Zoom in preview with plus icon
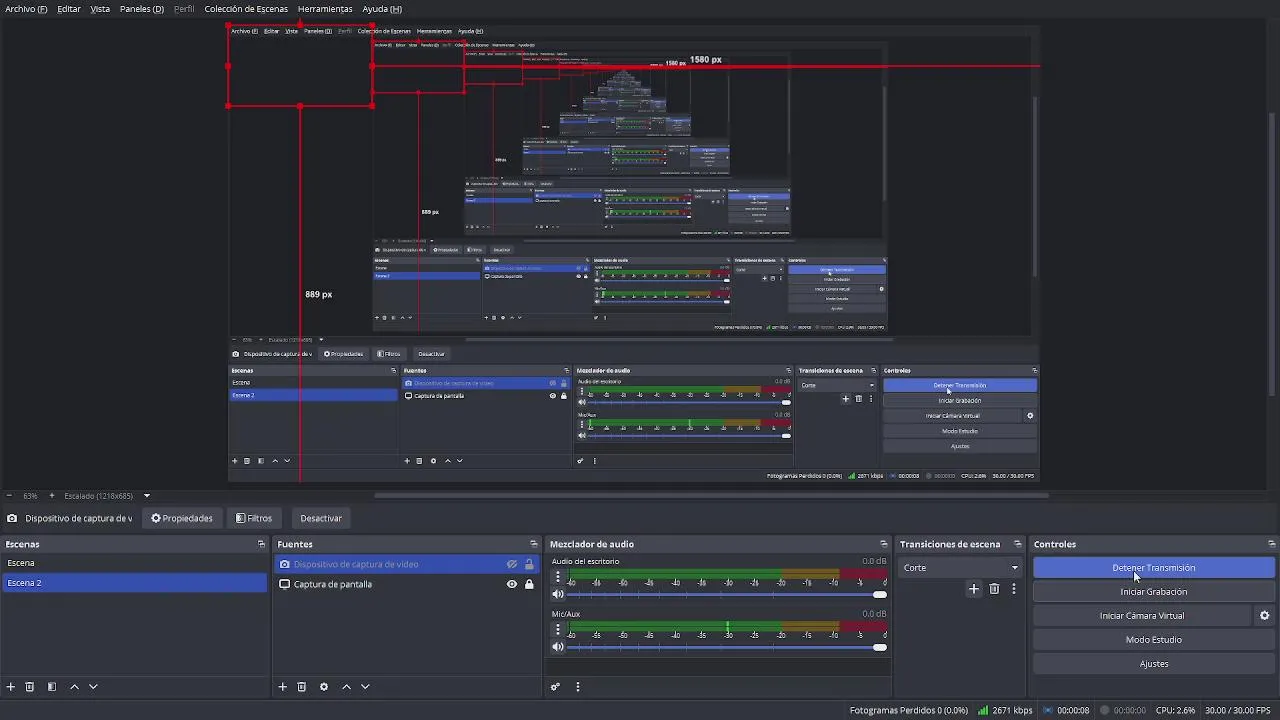1280x720 pixels. pos(52,496)
